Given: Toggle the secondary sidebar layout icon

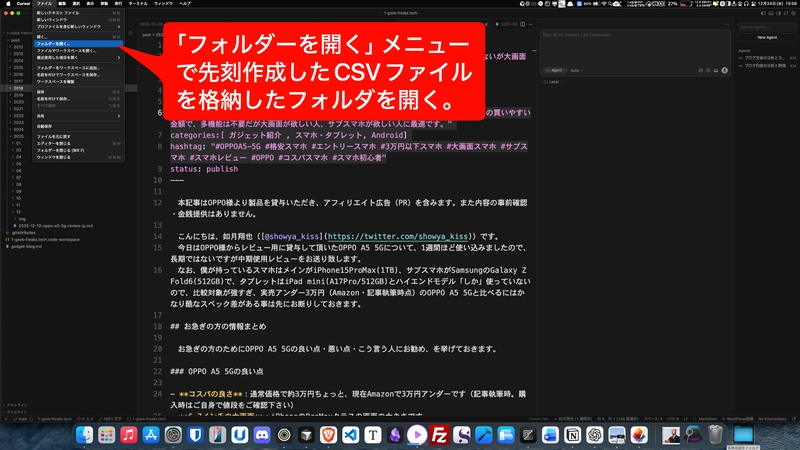Looking at the screenshot, I should coord(779,13).
